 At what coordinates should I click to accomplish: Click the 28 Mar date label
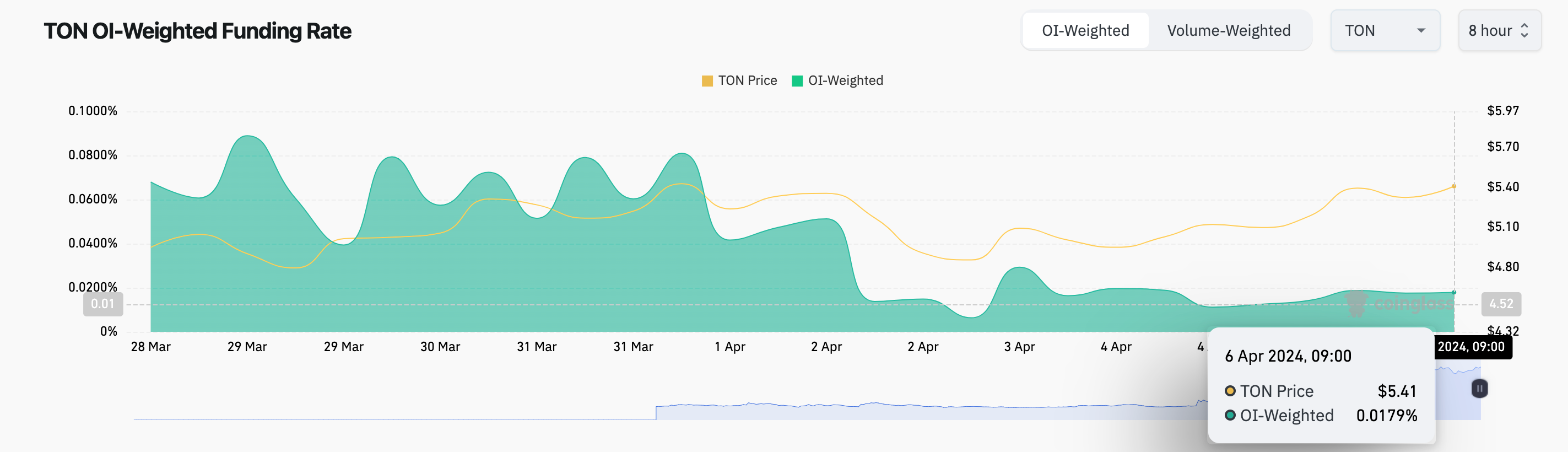coord(151,347)
